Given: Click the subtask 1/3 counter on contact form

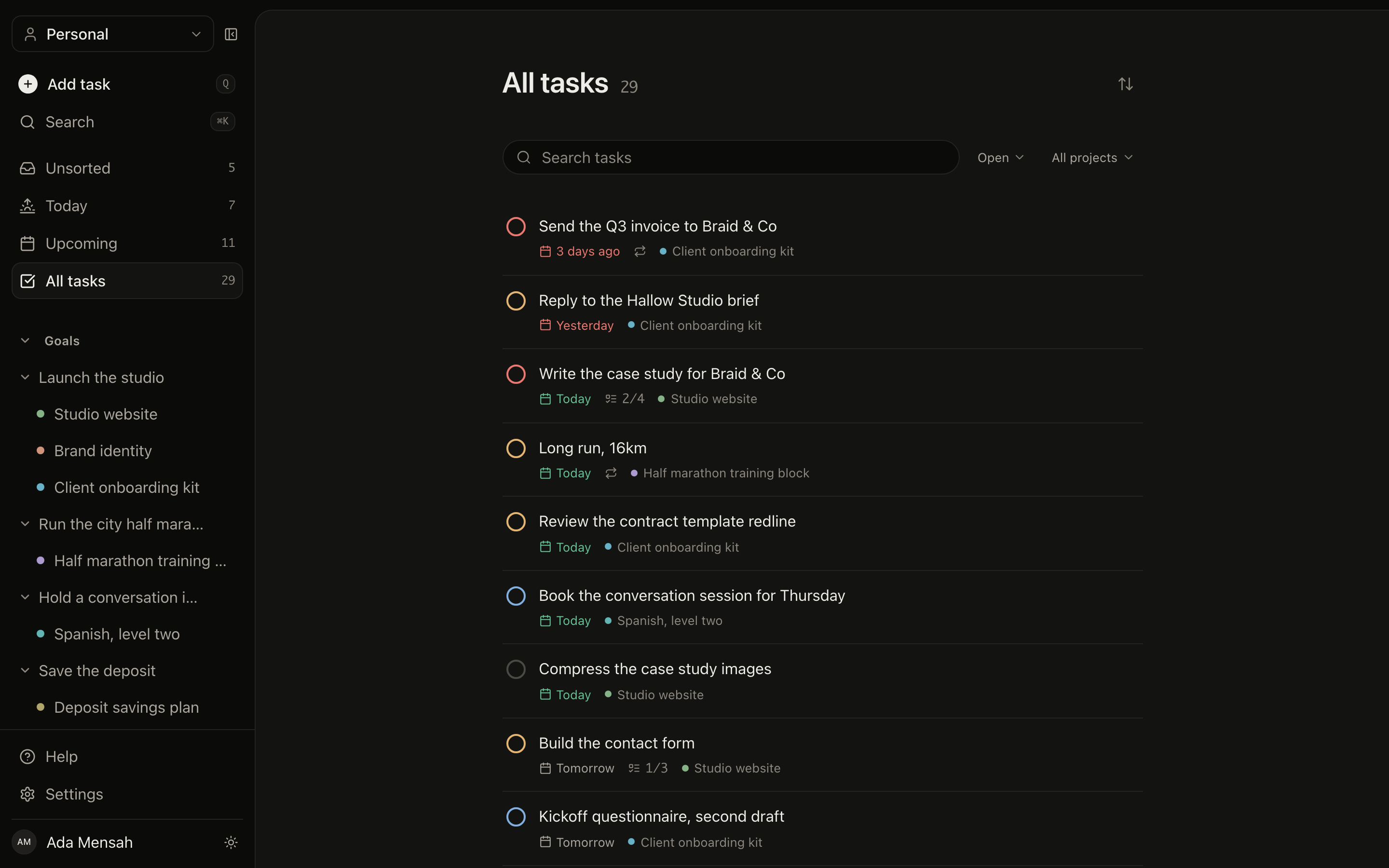Looking at the screenshot, I should click(x=648, y=768).
